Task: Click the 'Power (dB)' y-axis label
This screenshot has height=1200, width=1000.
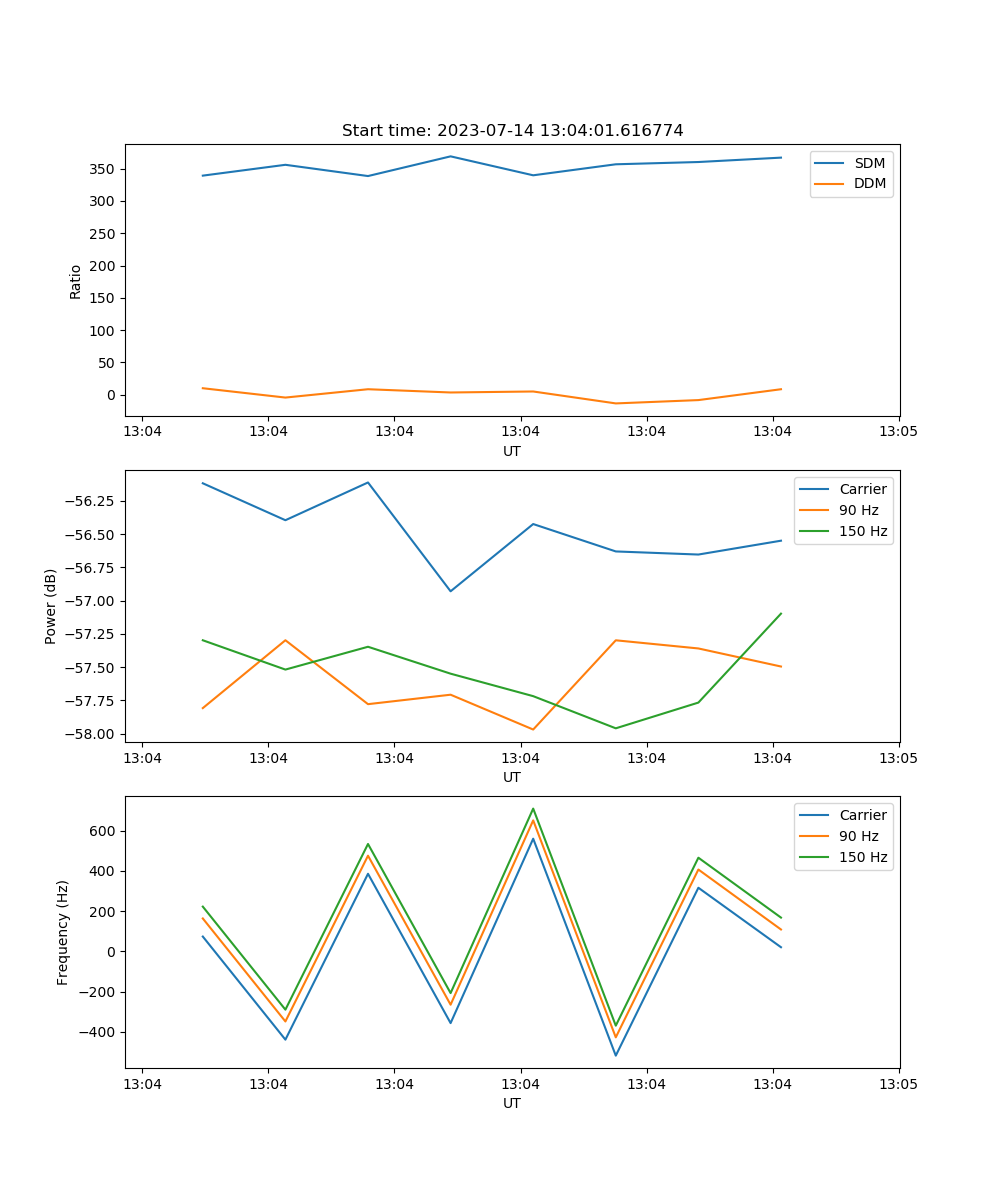Action: pyautogui.click(x=51, y=606)
